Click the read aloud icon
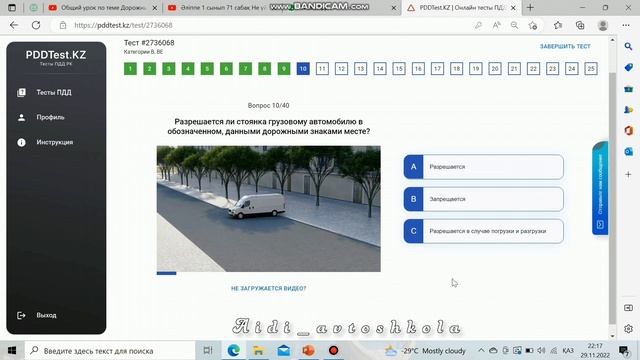Screen dimensions: 640x360 [496, 25]
